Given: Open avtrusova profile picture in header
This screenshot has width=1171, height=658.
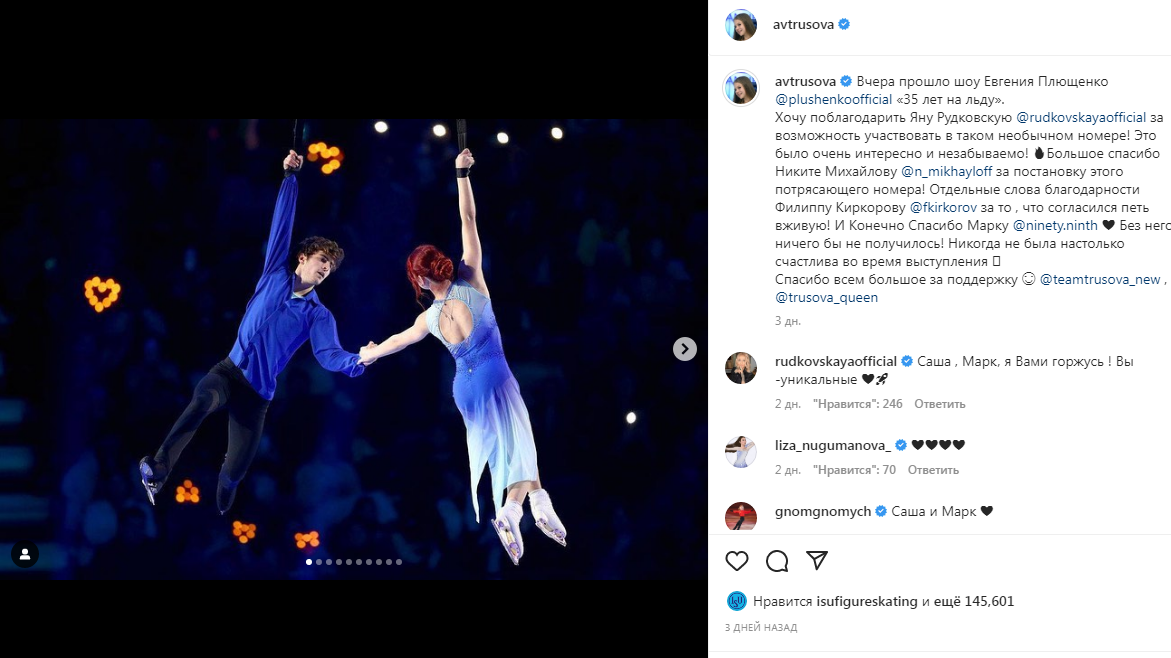Looking at the screenshot, I should (x=741, y=25).
